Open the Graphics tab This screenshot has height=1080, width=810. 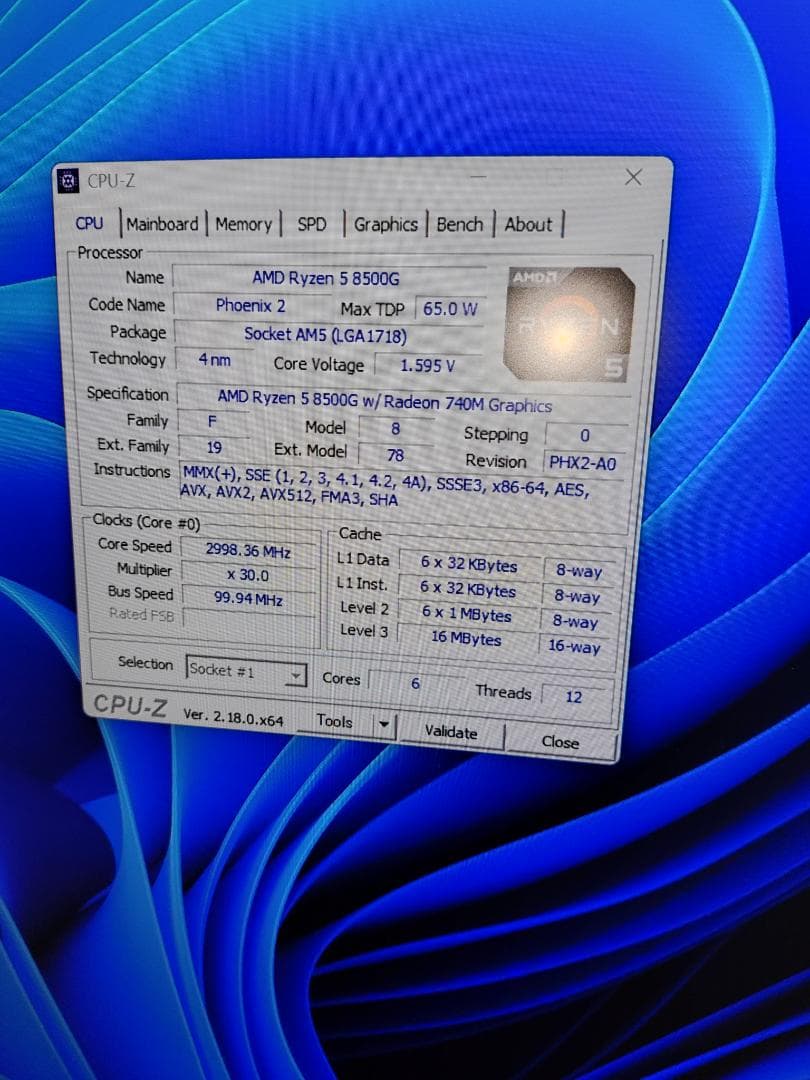[386, 225]
